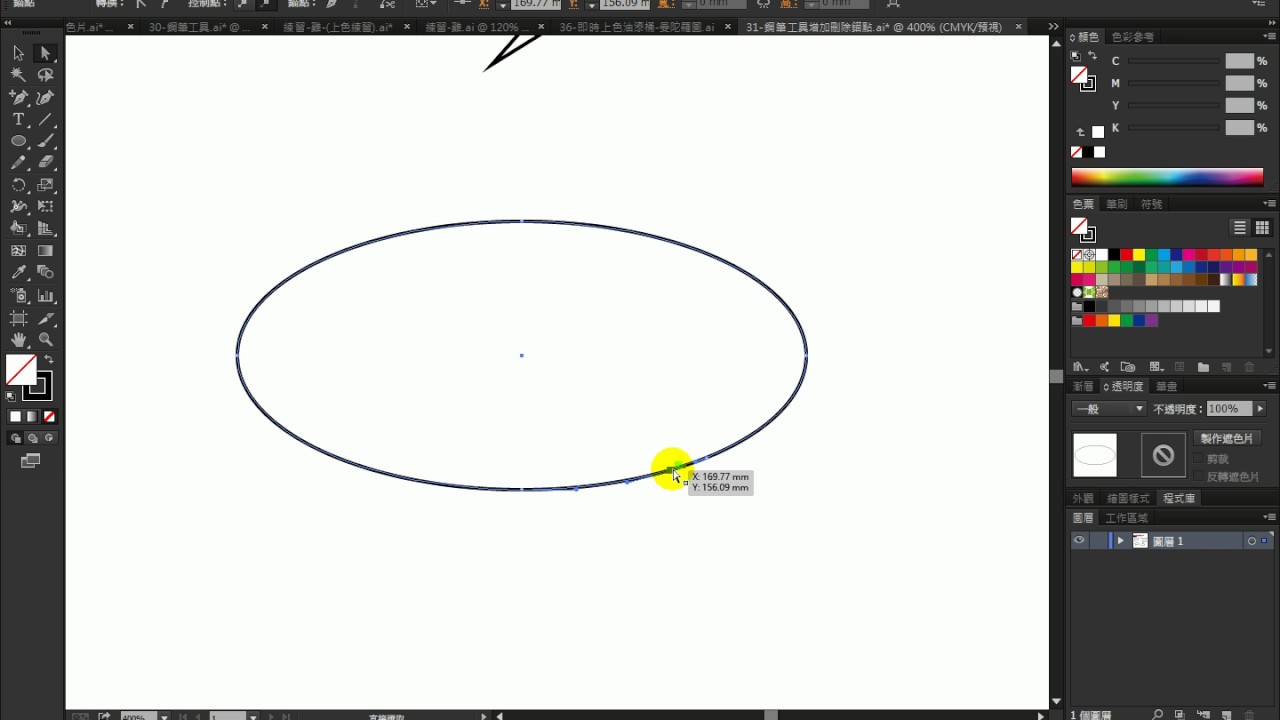
Task: Expand the 圖層 1 layer contents
Action: 1120,541
